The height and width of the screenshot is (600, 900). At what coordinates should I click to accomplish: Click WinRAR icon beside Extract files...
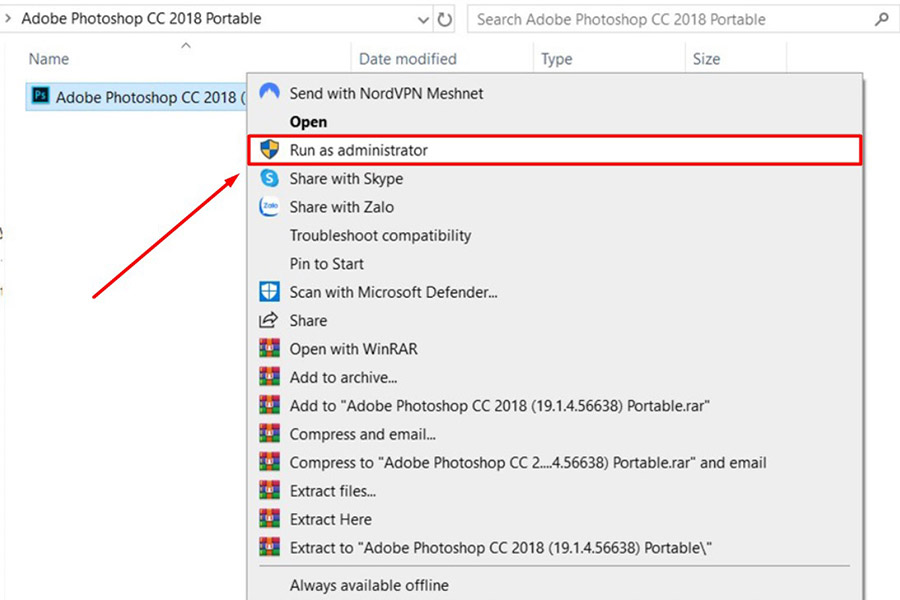pos(269,490)
